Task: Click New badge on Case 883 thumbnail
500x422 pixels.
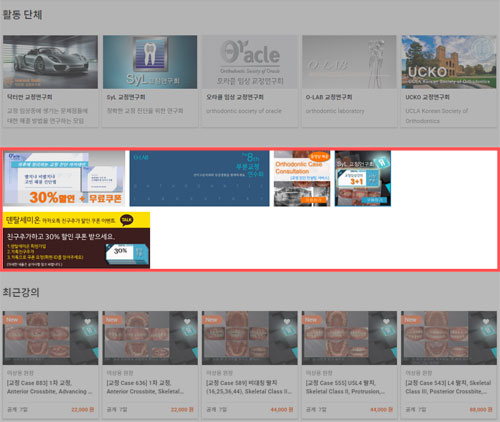Action: (12, 319)
